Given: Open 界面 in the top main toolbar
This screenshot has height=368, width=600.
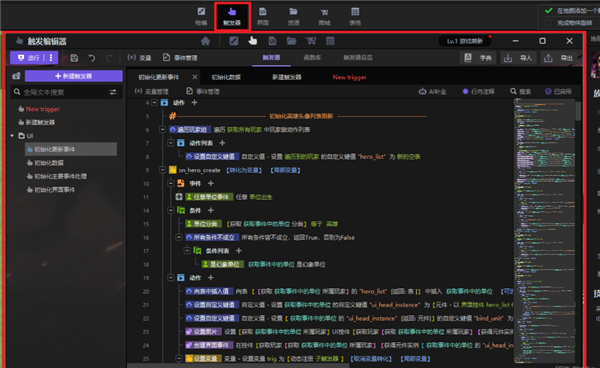Looking at the screenshot, I should coord(262,16).
